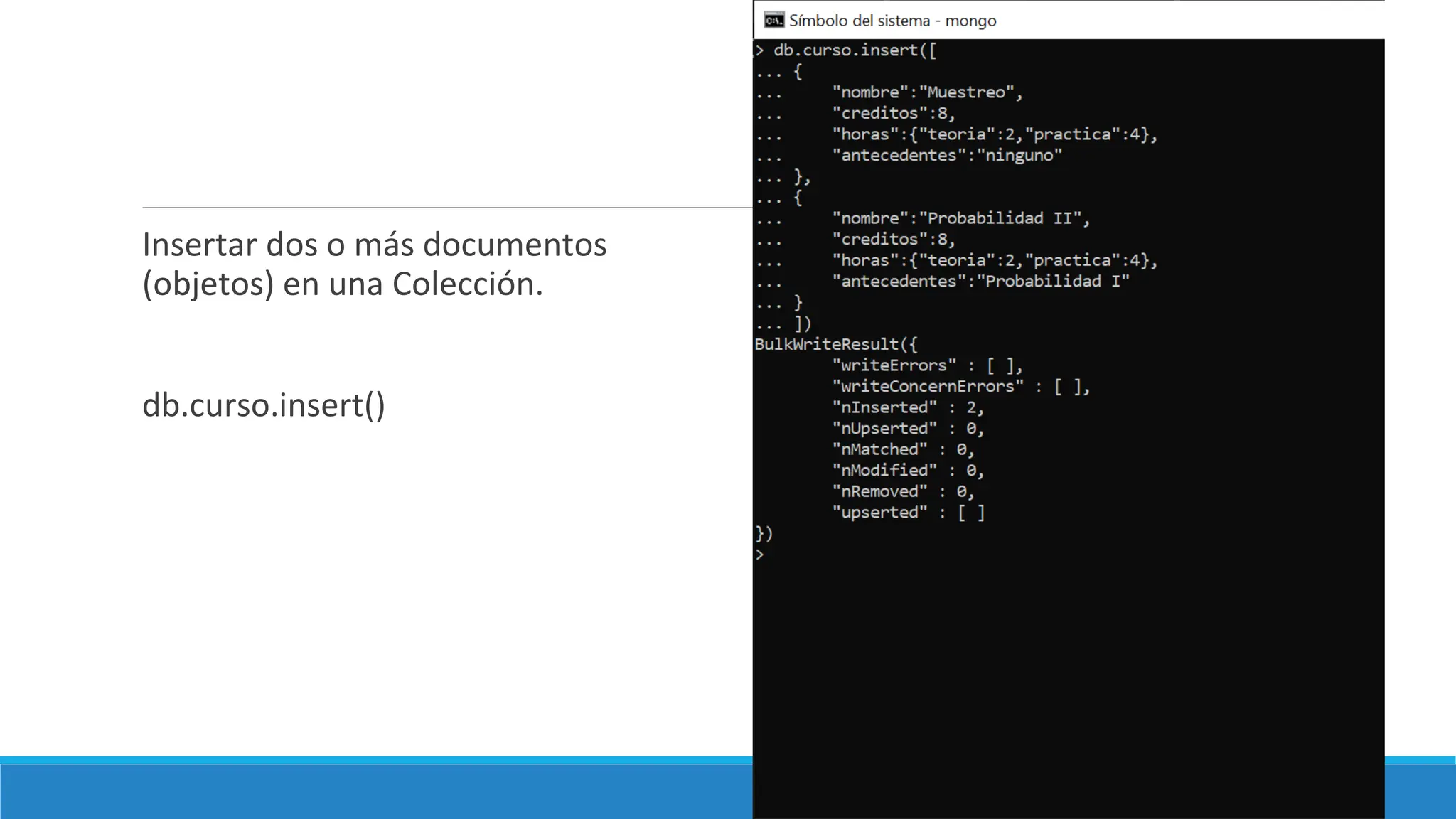The height and width of the screenshot is (819, 1456).
Task: Click the command prompt icon in title bar
Action: [x=773, y=21]
